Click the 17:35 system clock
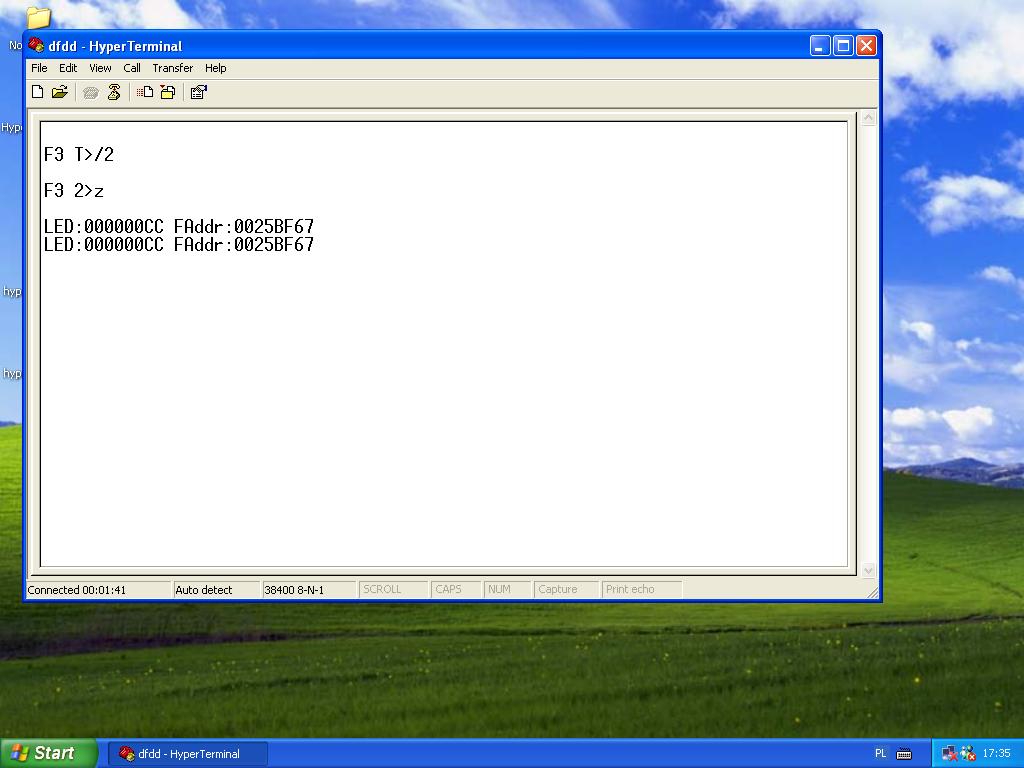 pos(997,754)
